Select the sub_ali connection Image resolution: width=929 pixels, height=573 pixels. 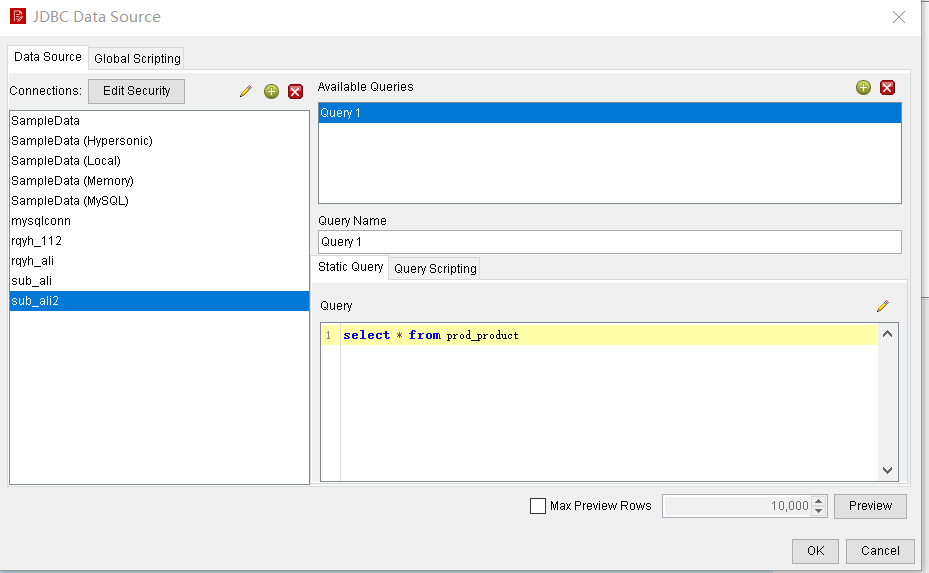pos(159,281)
